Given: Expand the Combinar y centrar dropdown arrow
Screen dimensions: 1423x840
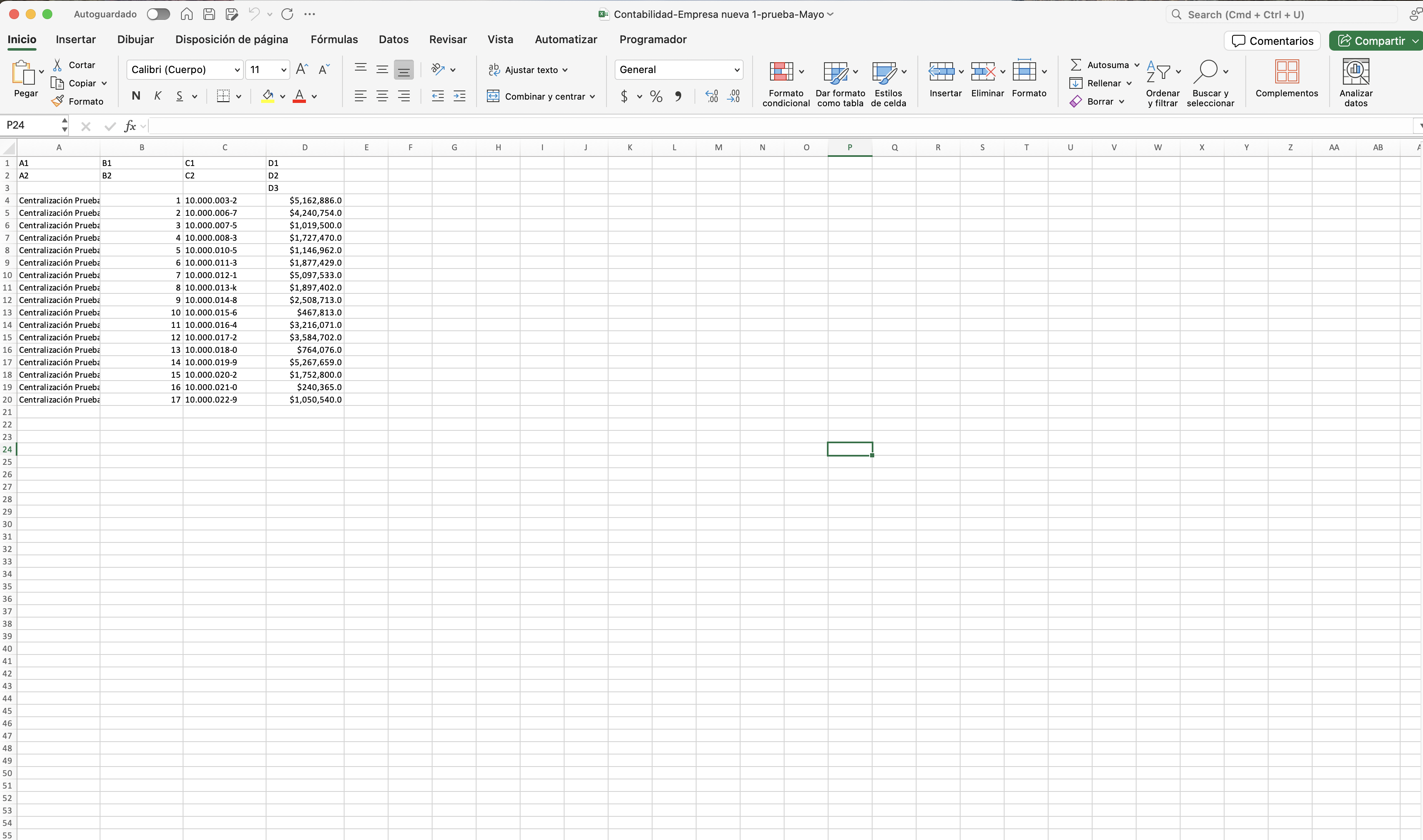Looking at the screenshot, I should (x=592, y=97).
